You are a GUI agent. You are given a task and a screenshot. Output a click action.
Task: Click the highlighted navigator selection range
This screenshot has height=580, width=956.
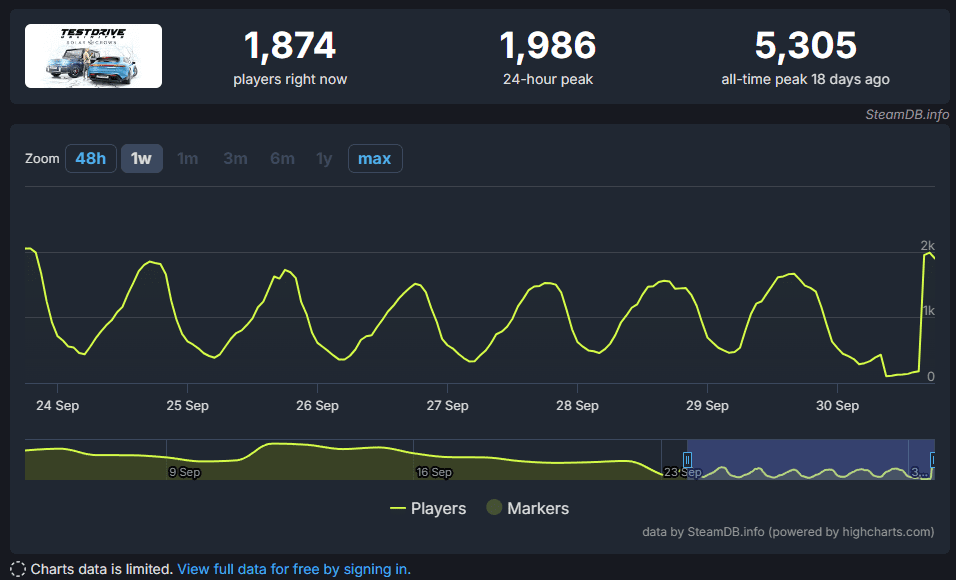pyautogui.click(x=810, y=459)
